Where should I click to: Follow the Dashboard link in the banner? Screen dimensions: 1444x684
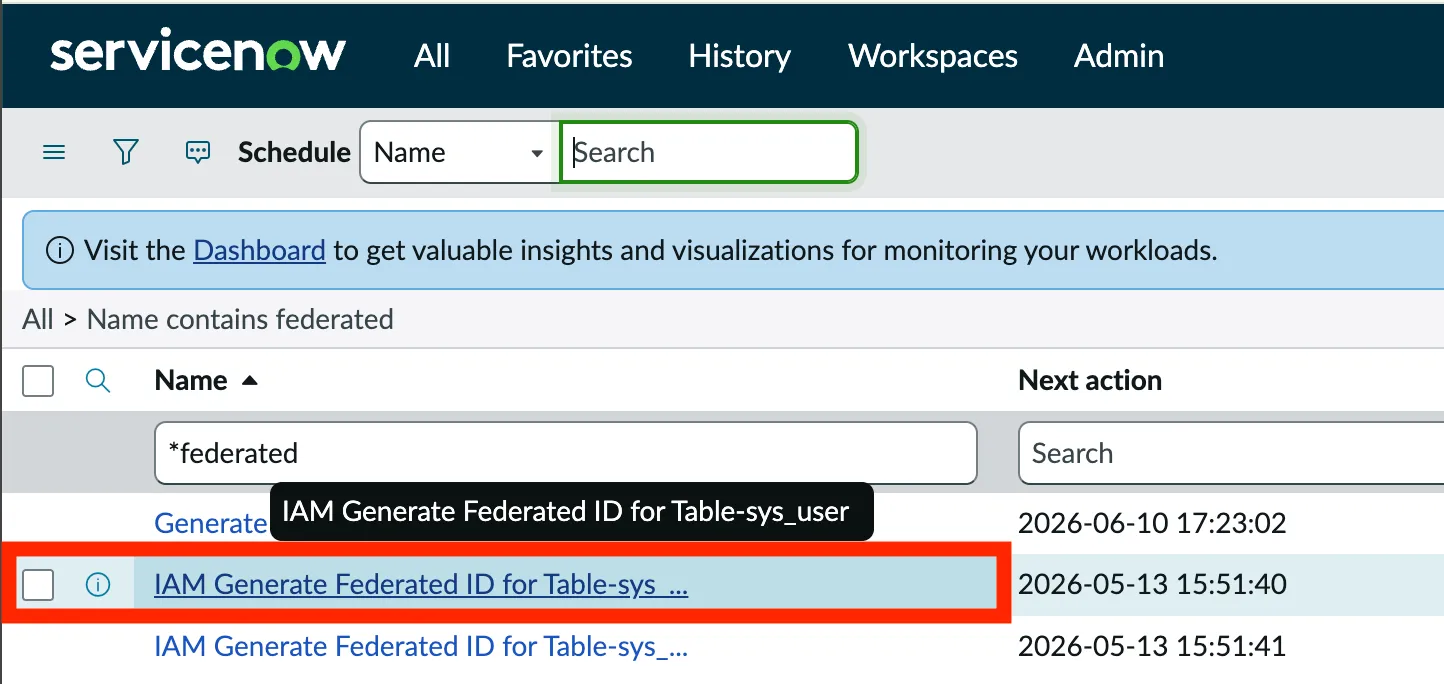[259, 250]
